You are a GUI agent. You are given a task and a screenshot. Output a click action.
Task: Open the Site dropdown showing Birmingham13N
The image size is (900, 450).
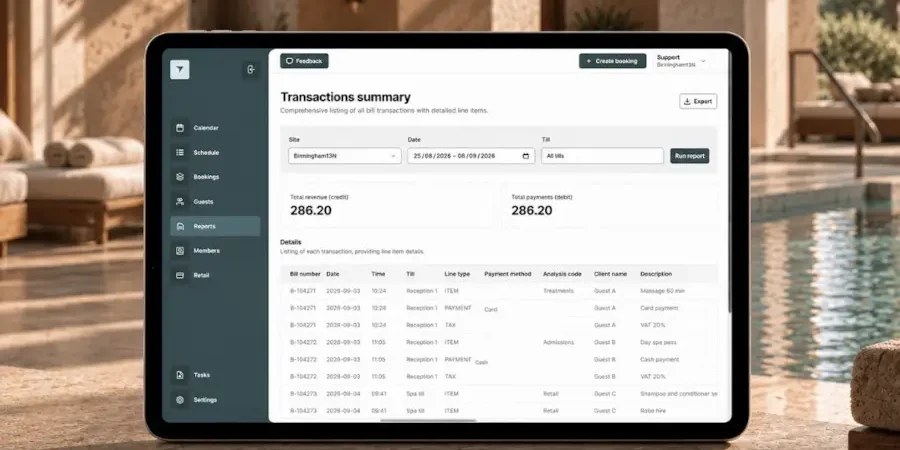pyautogui.click(x=344, y=156)
